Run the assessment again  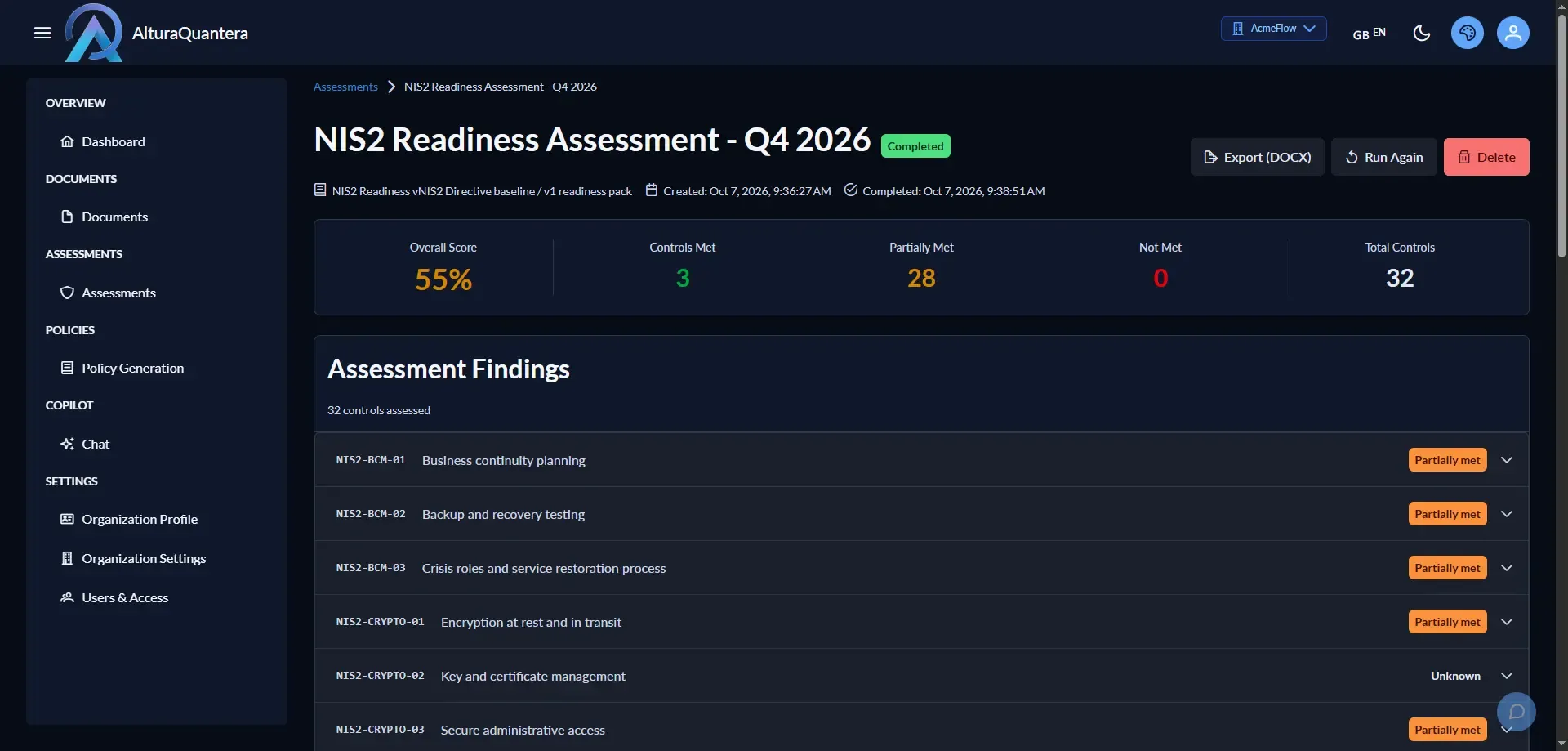click(1384, 157)
